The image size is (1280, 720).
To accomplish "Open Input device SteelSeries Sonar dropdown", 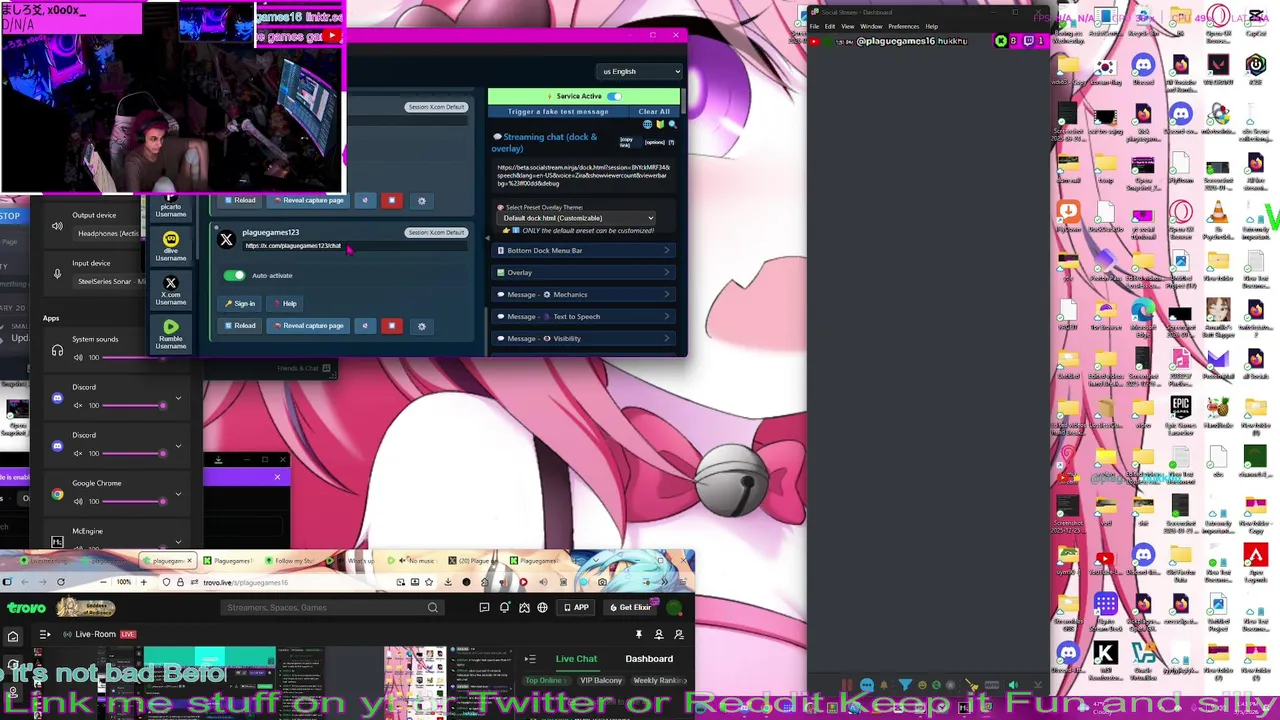I will 111,281.
